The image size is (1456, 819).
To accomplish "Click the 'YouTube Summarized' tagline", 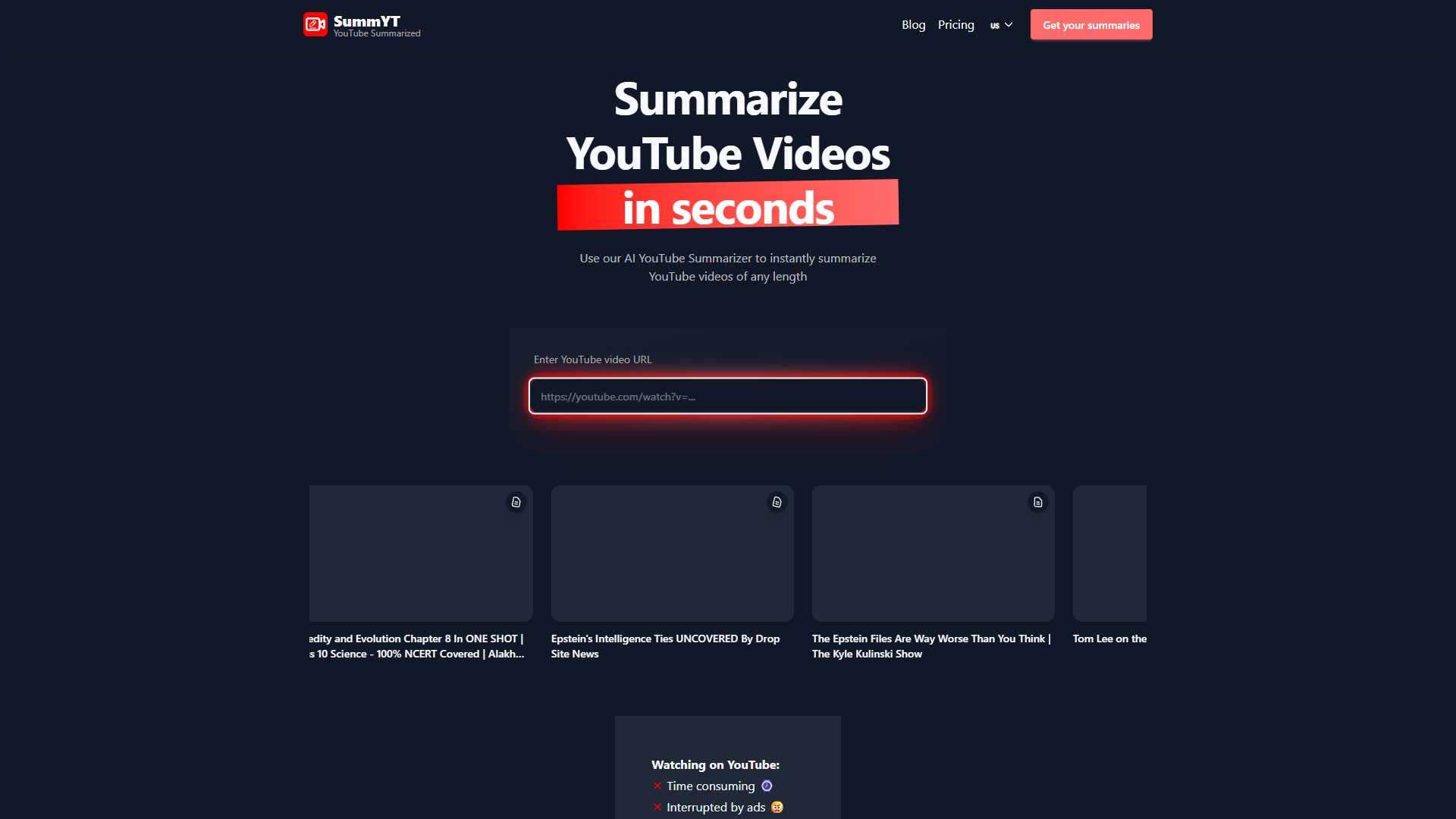I will tap(377, 33).
